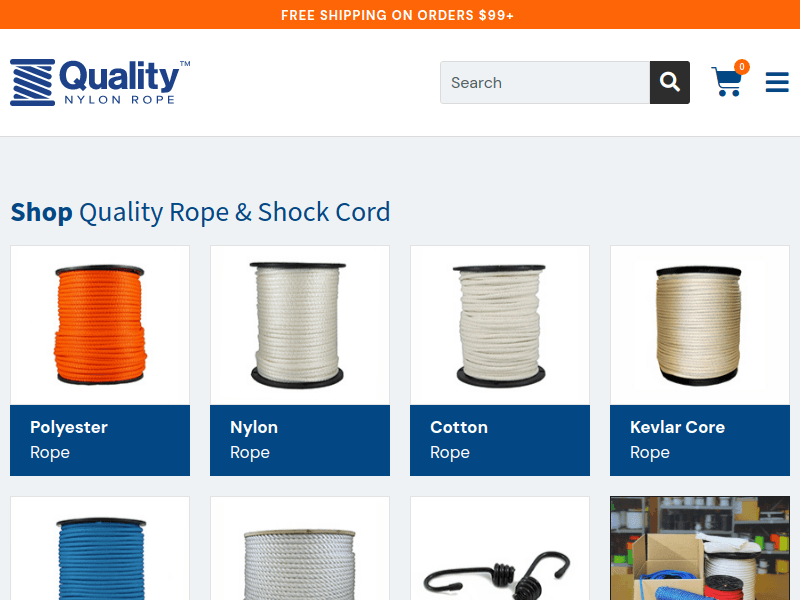The image size is (800, 600).
Task: Click the magnifying glass search button
Action: [669, 83]
